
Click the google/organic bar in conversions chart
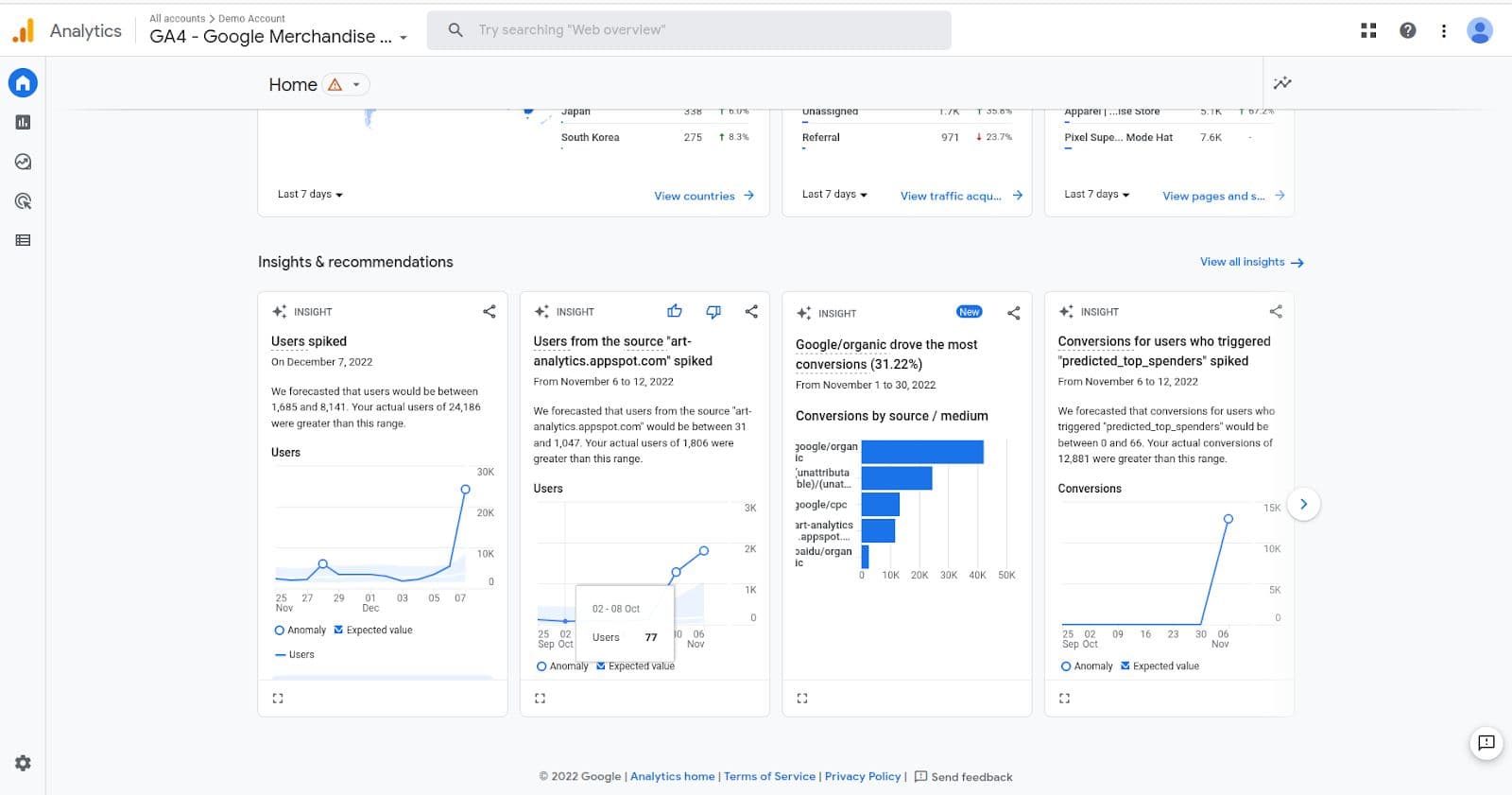[922, 452]
